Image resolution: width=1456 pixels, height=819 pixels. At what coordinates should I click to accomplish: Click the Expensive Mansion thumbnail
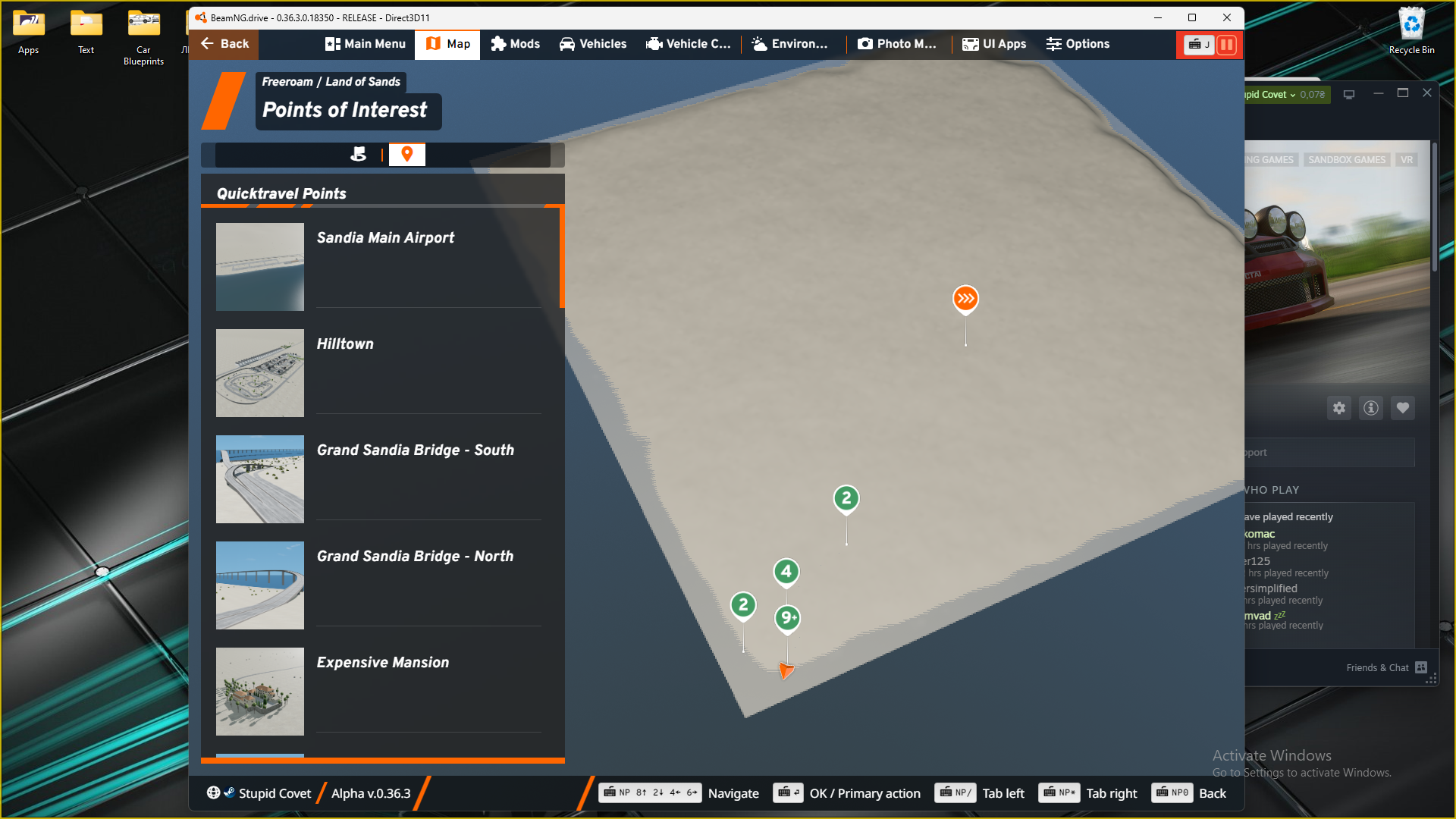260,691
